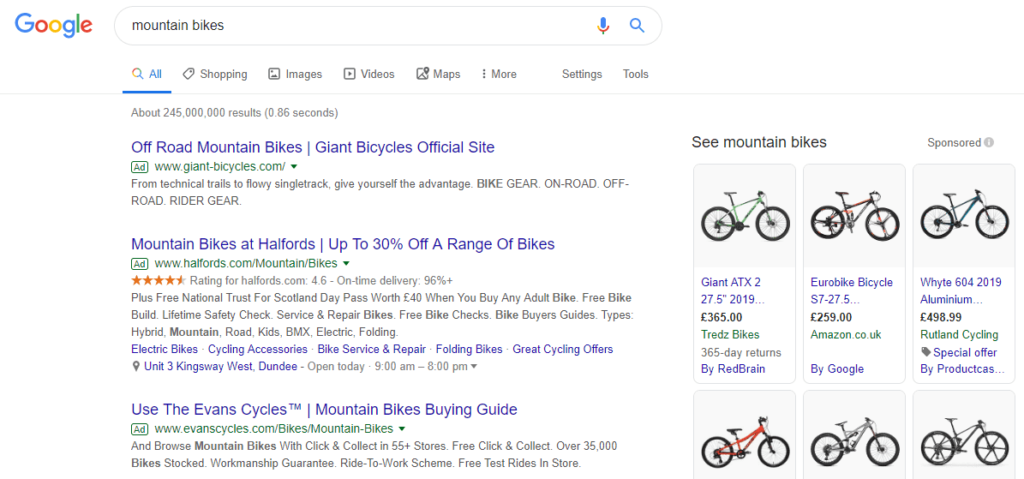Screen dimensions: 1024x479
Task: Open search Tools
Action: click(635, 74)
